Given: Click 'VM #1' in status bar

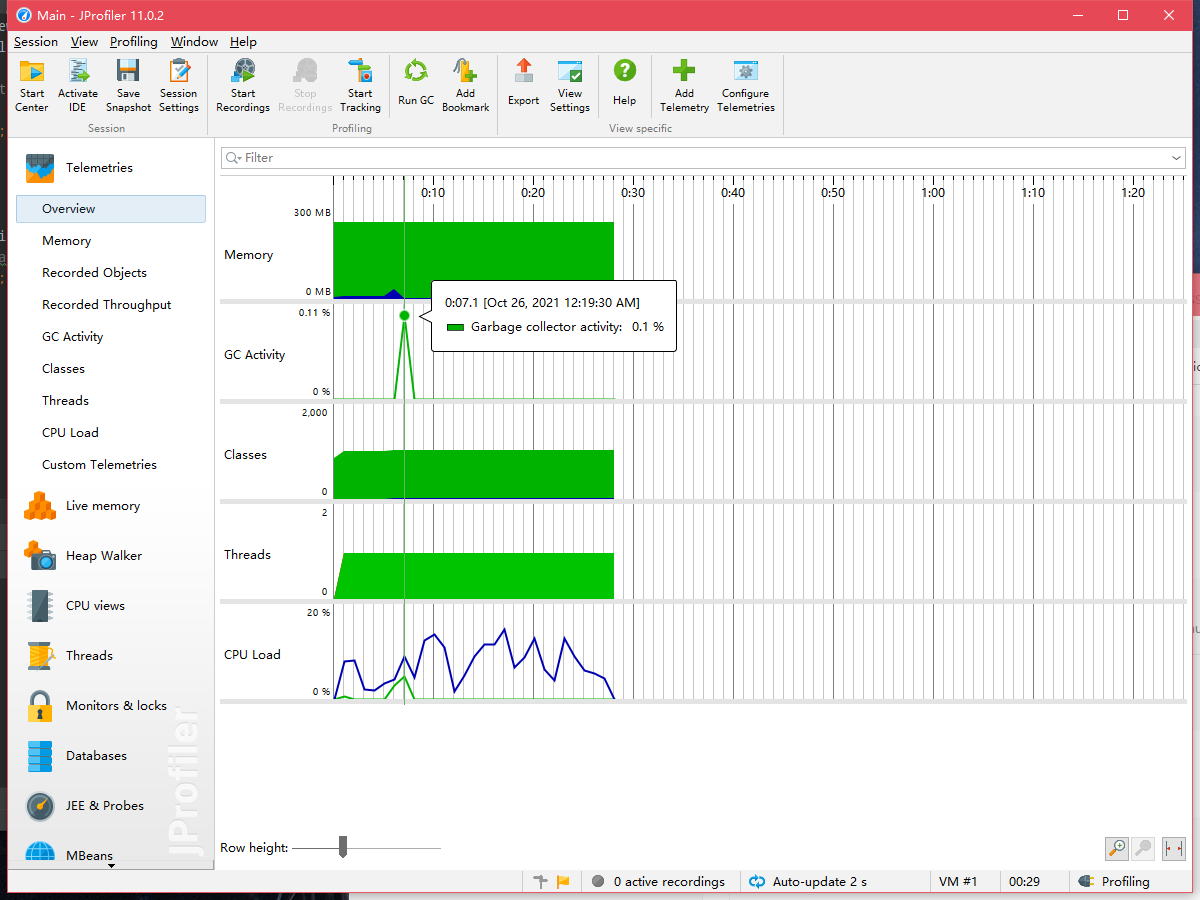Looking at the screenshot, I should tap(958, 882).
